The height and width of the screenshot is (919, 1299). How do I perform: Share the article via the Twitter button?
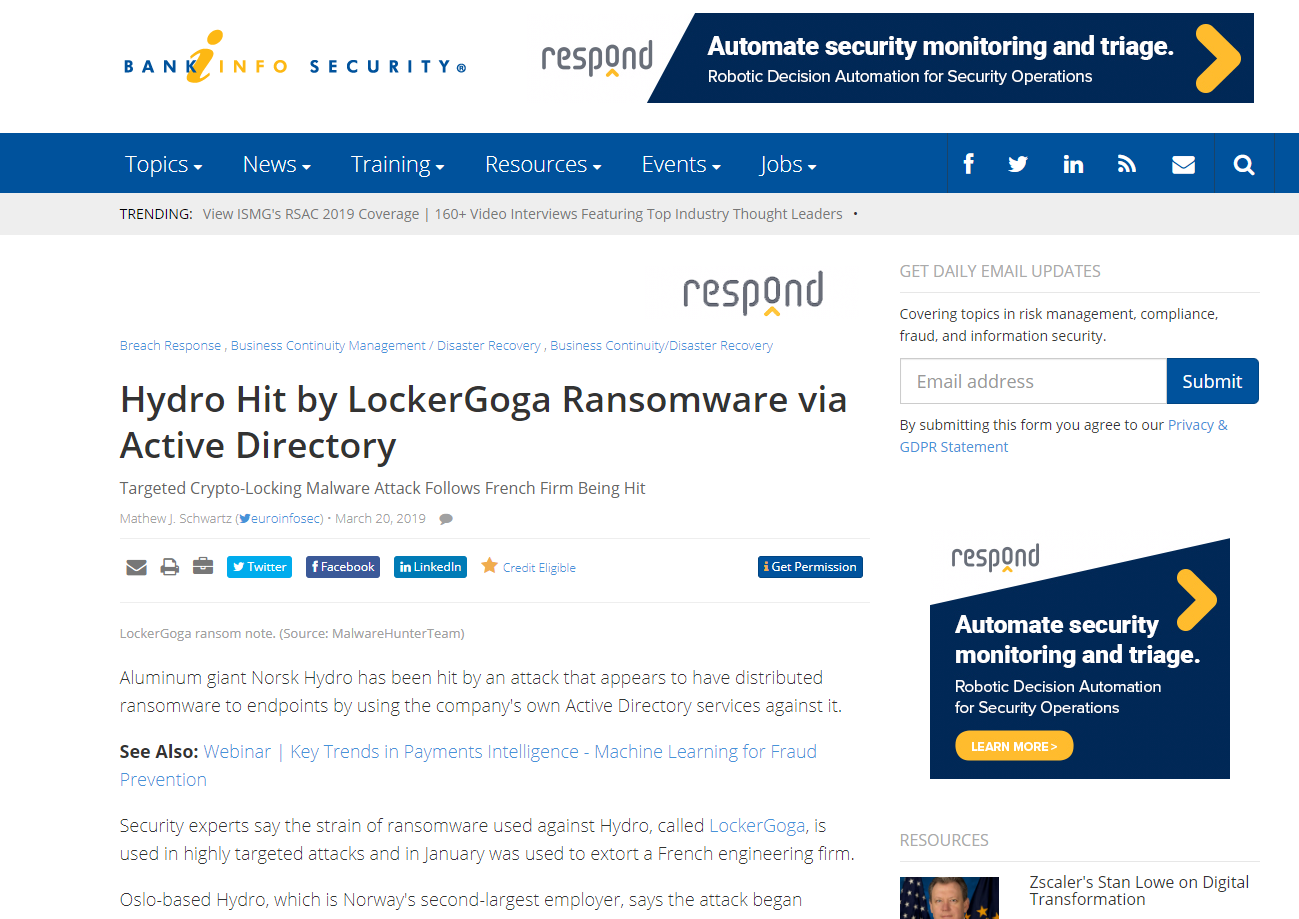pos(259,567)
